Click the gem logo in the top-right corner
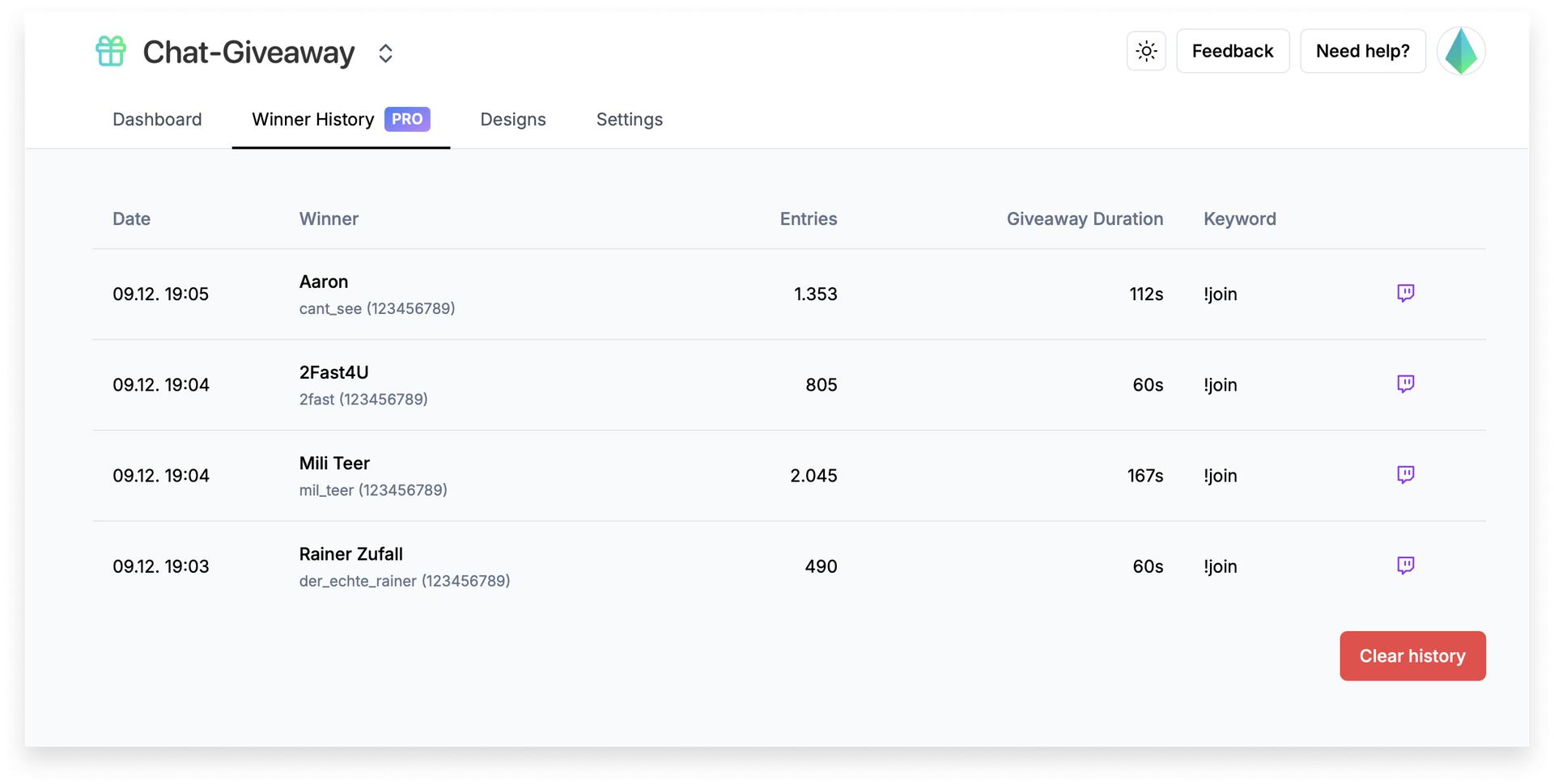 pos(1461,51)
